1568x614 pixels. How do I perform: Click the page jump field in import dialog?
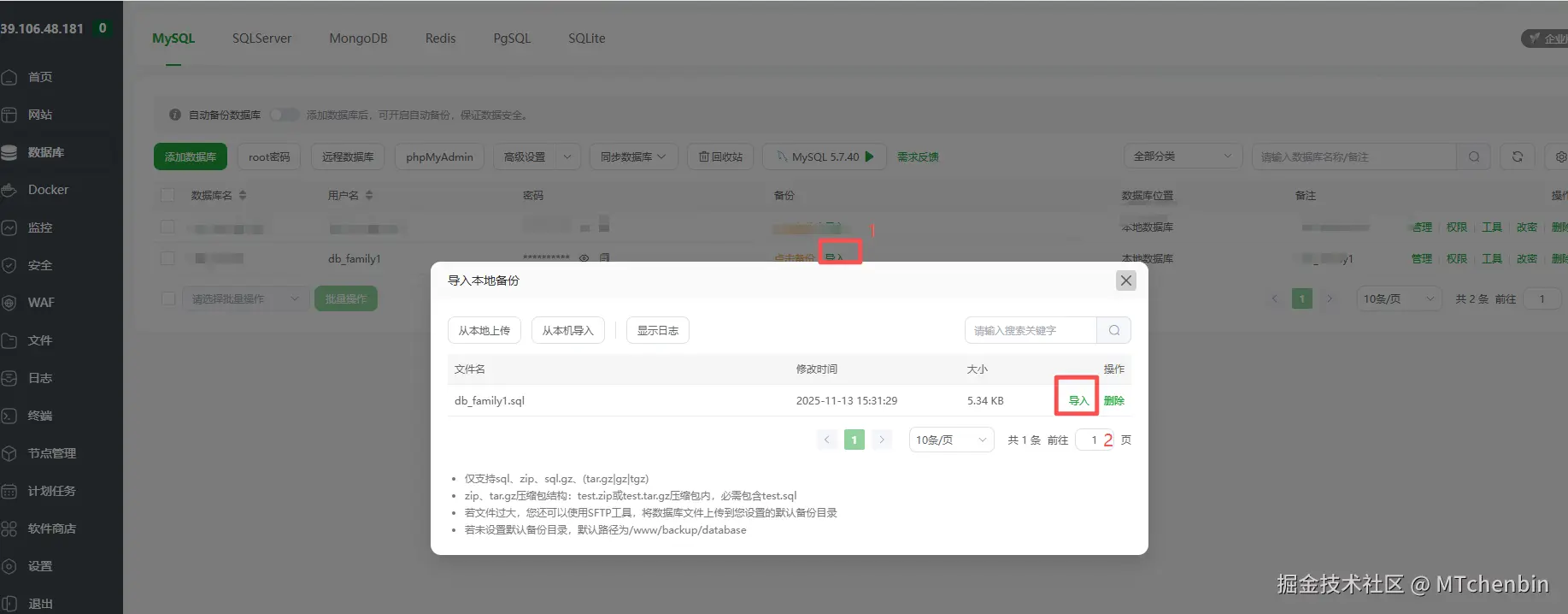(x=1095, y=440)
